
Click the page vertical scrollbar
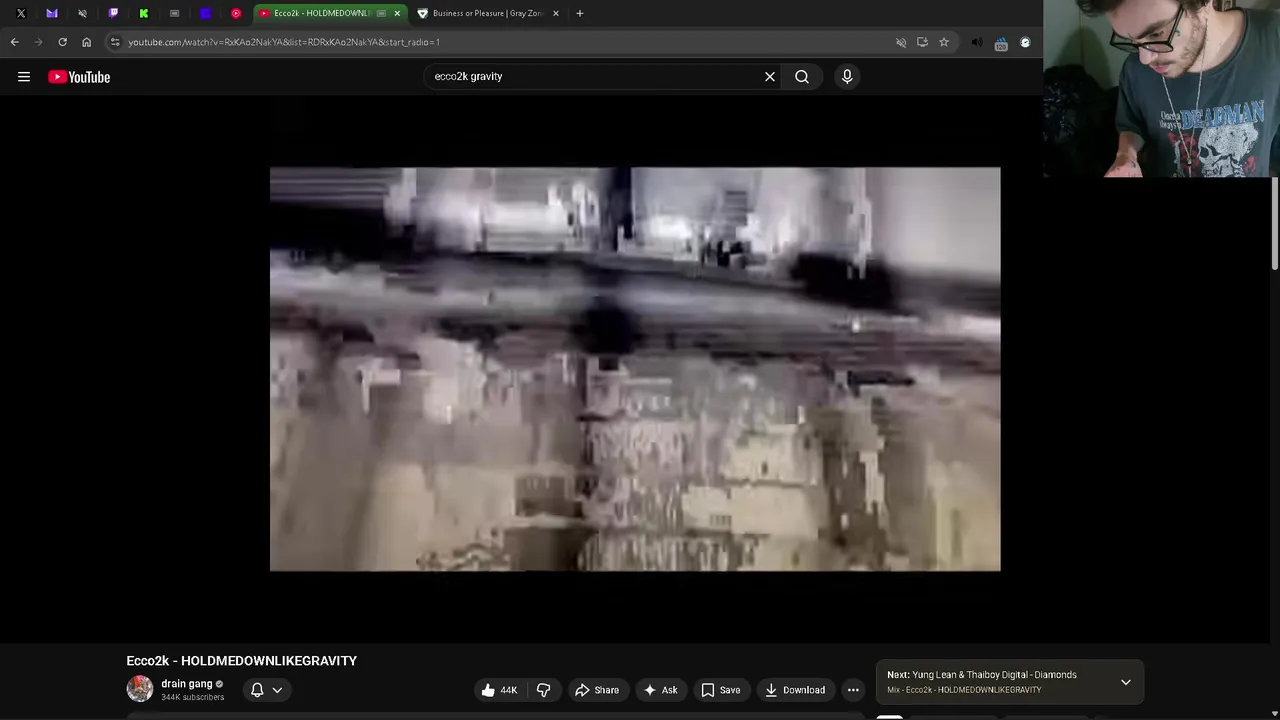tap(1275, 225)
